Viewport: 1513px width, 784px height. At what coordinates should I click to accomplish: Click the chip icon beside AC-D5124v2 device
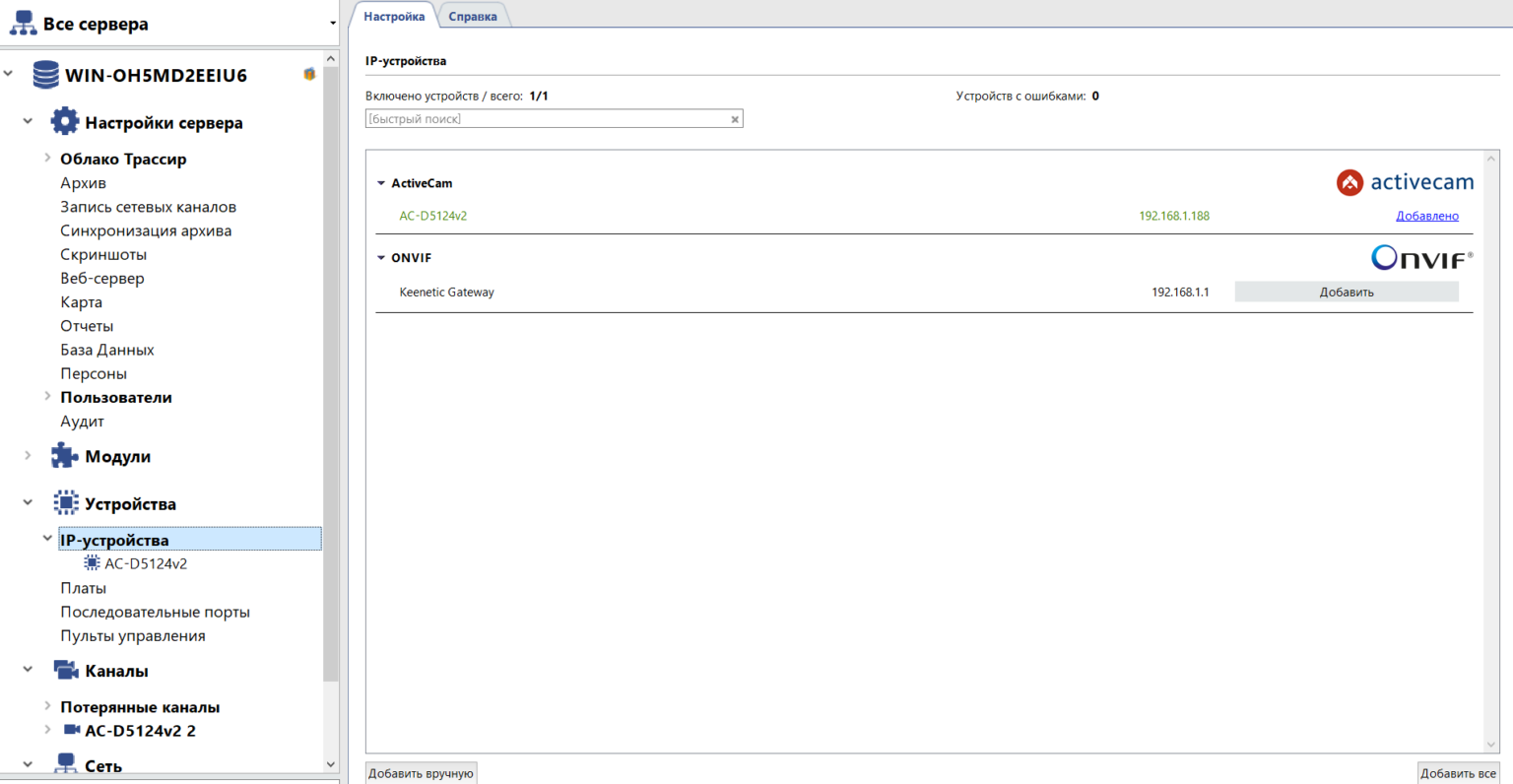coord(92,563)
